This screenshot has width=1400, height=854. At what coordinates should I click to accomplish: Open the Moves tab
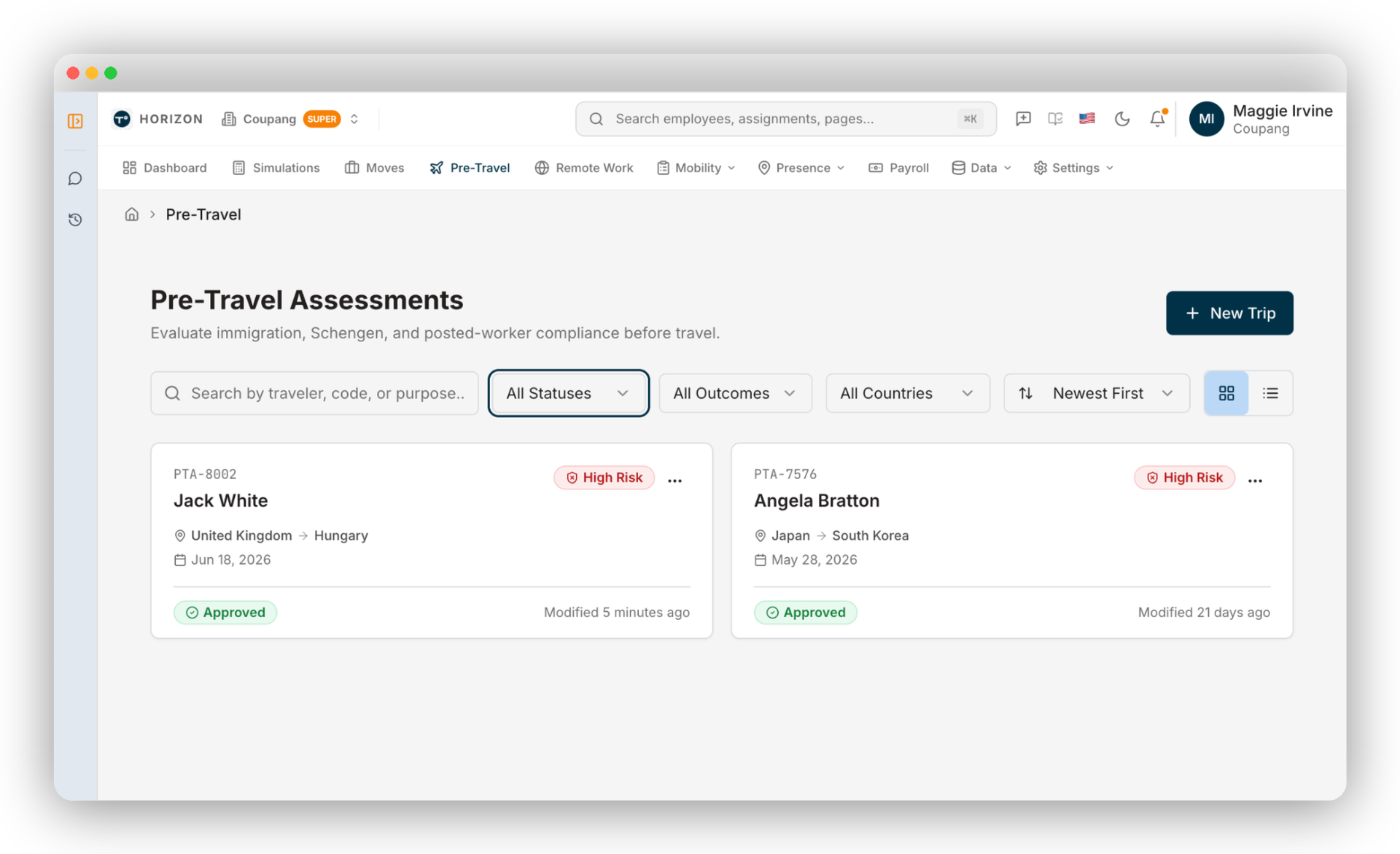click(374, 168)
